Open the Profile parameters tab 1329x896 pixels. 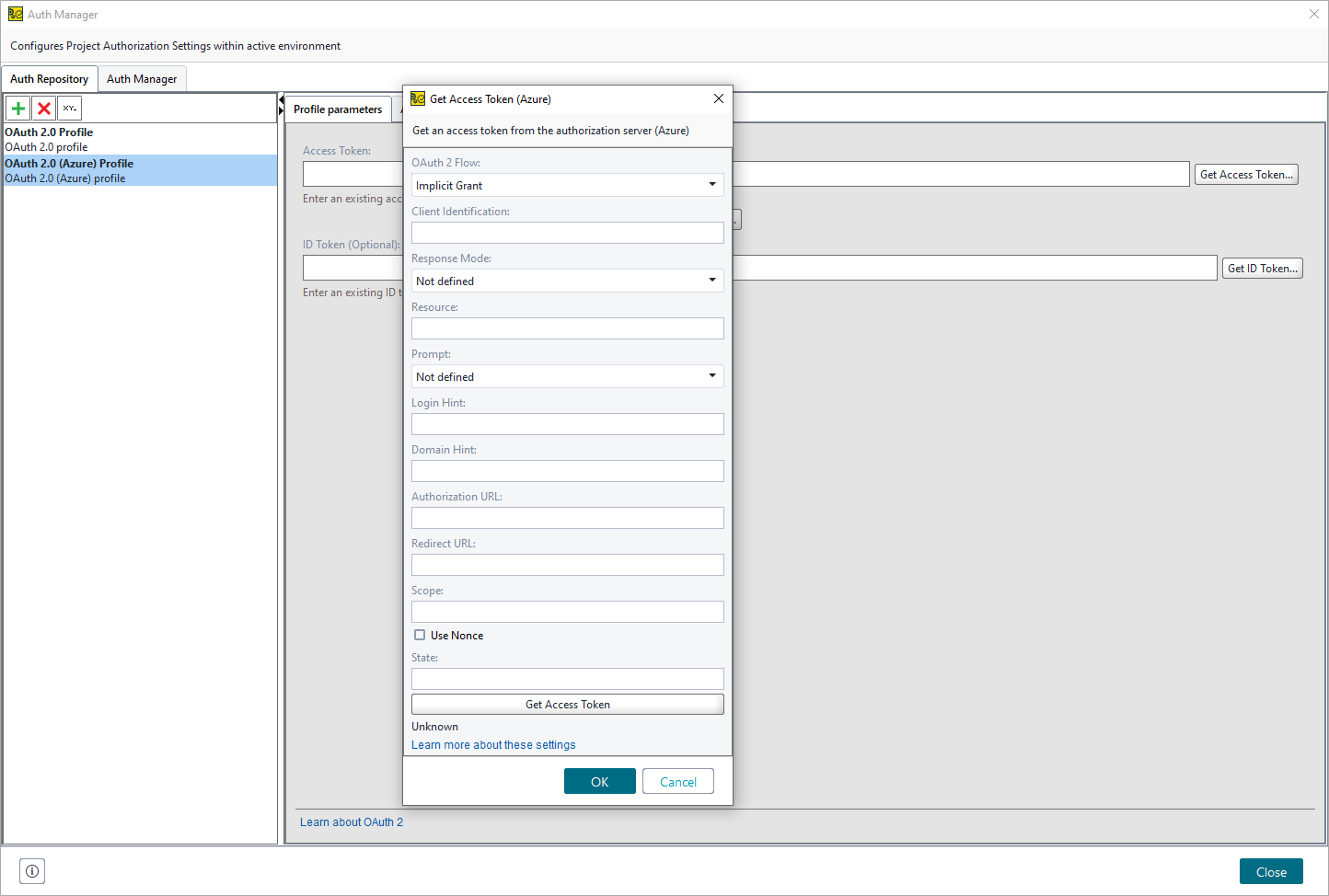(x=338, y=109)
